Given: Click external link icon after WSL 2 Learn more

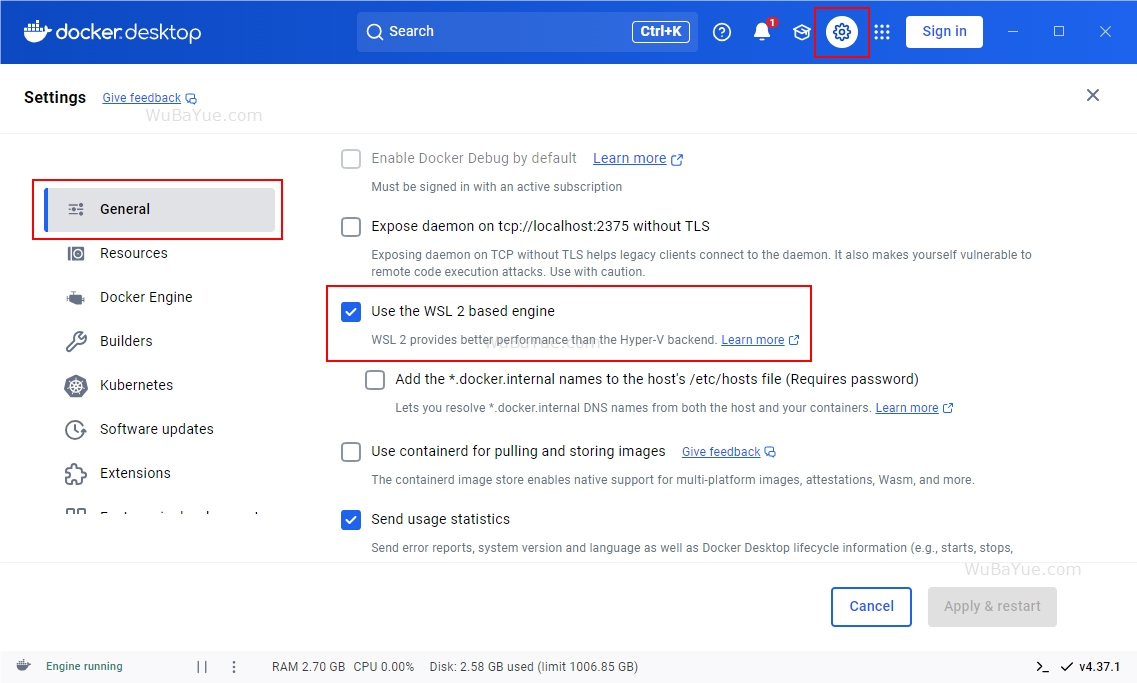Looking at the screenshot, I should pyautogui.click(x=794, y=340).
